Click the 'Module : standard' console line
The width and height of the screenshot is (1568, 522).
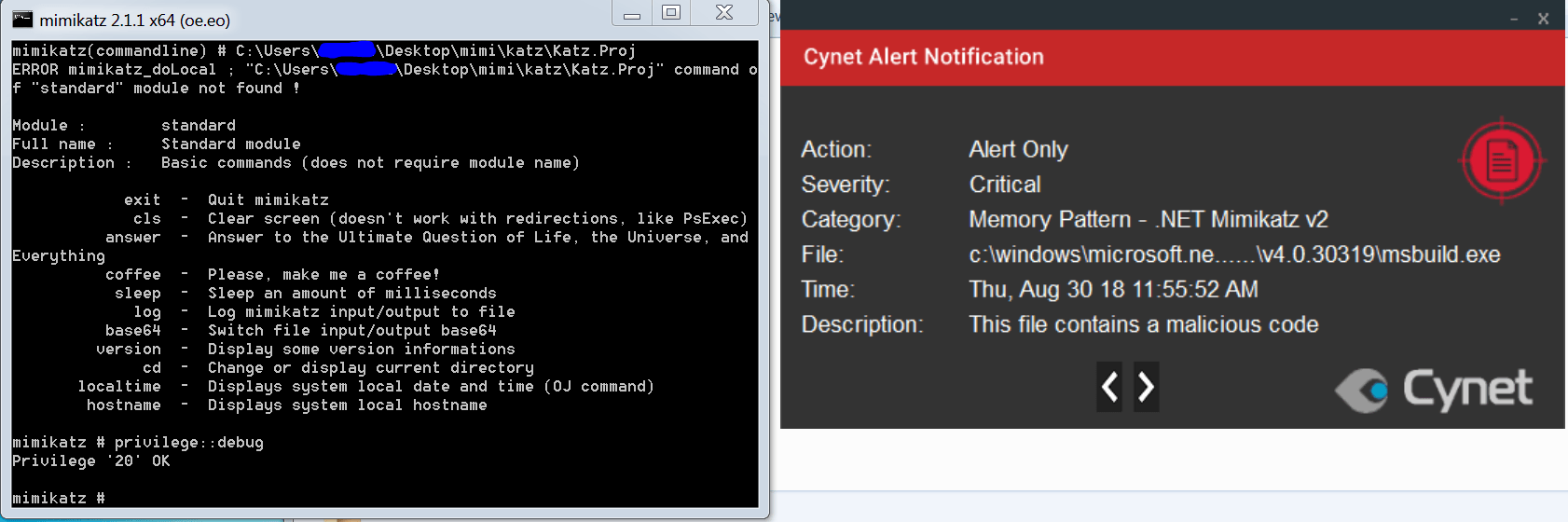pos(124,125)
